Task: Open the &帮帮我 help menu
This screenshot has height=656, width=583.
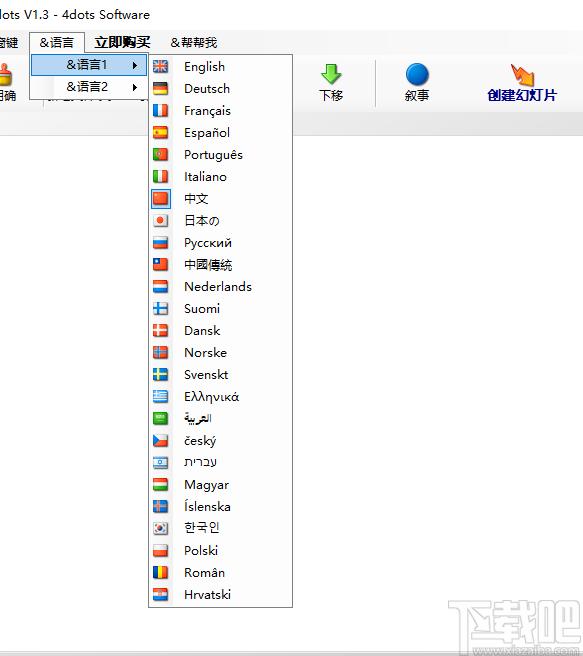Action: [x=194, y=42]
